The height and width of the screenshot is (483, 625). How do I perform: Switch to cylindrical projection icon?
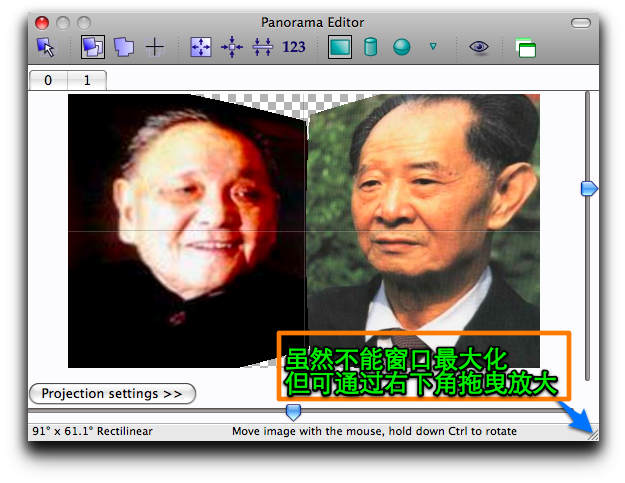(371, 47)
